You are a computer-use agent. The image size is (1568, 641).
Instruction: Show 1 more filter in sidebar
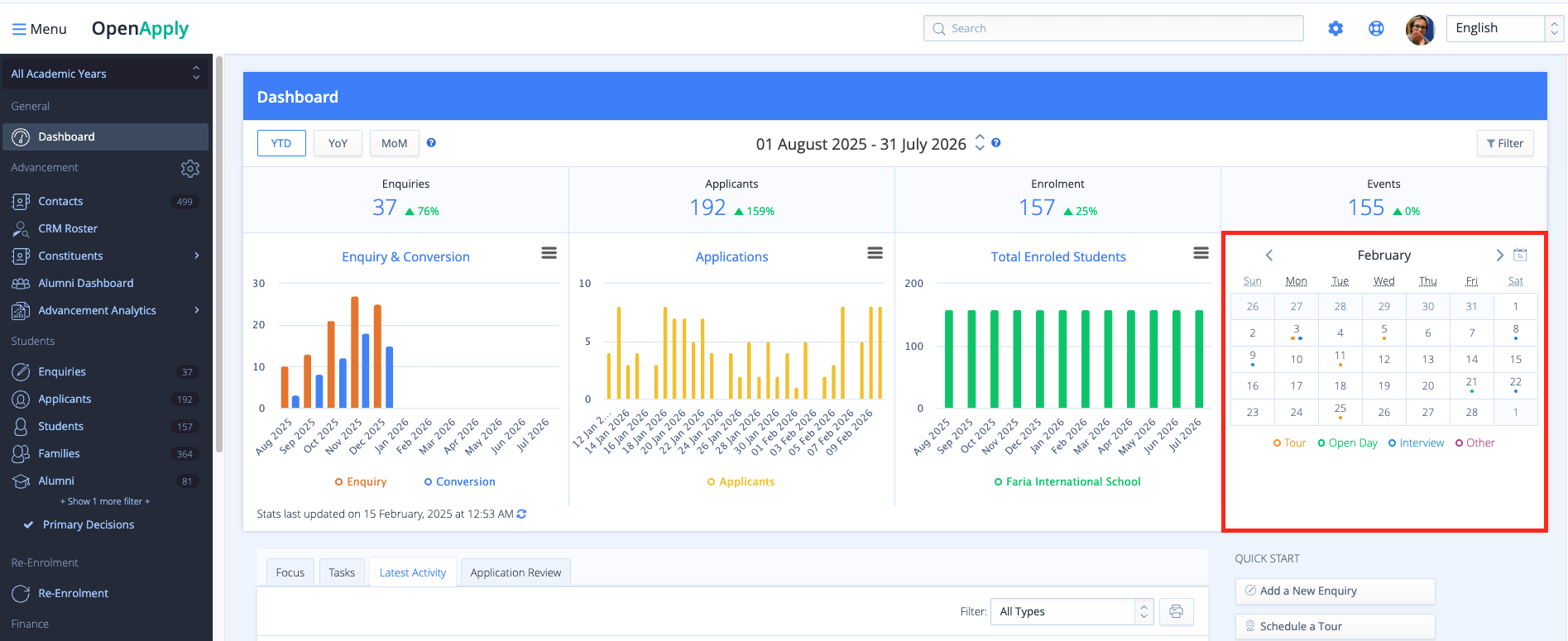coord(105,501)
